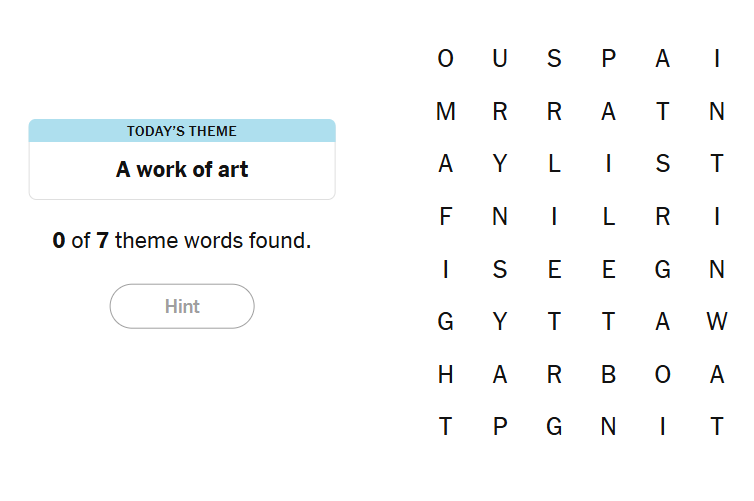The height and width of the screenshot is (501, 754).
Task: Select the letter M in the grid
Action: point(446,112)
